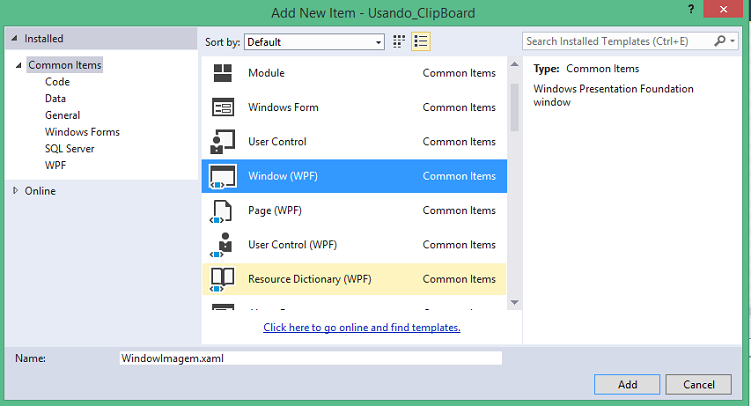Open the Sort by Default dropdown

(314, 42)
